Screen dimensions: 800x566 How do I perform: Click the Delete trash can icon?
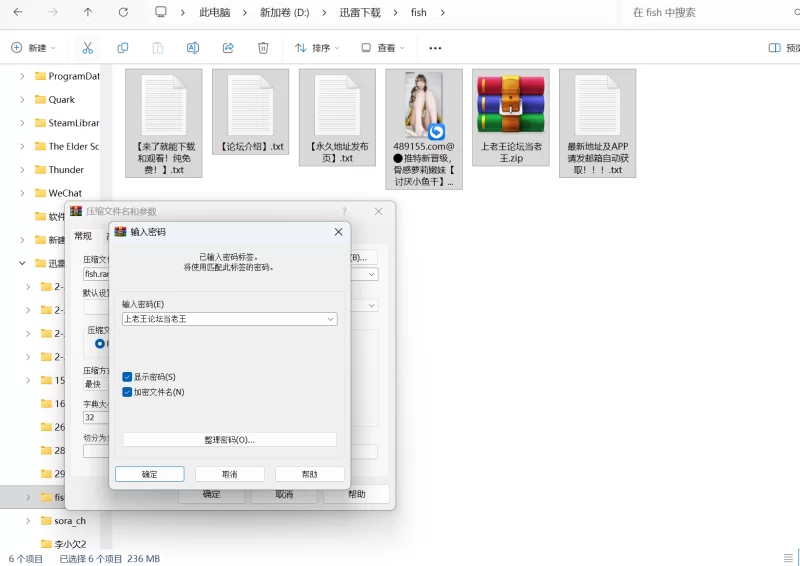click(262, 48)
